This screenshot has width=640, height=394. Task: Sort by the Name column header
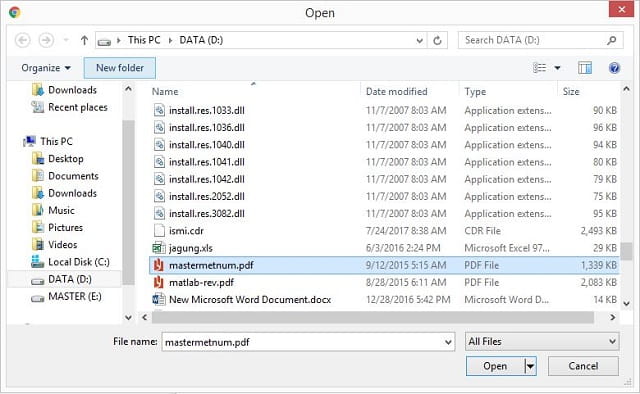coord(165,91)
